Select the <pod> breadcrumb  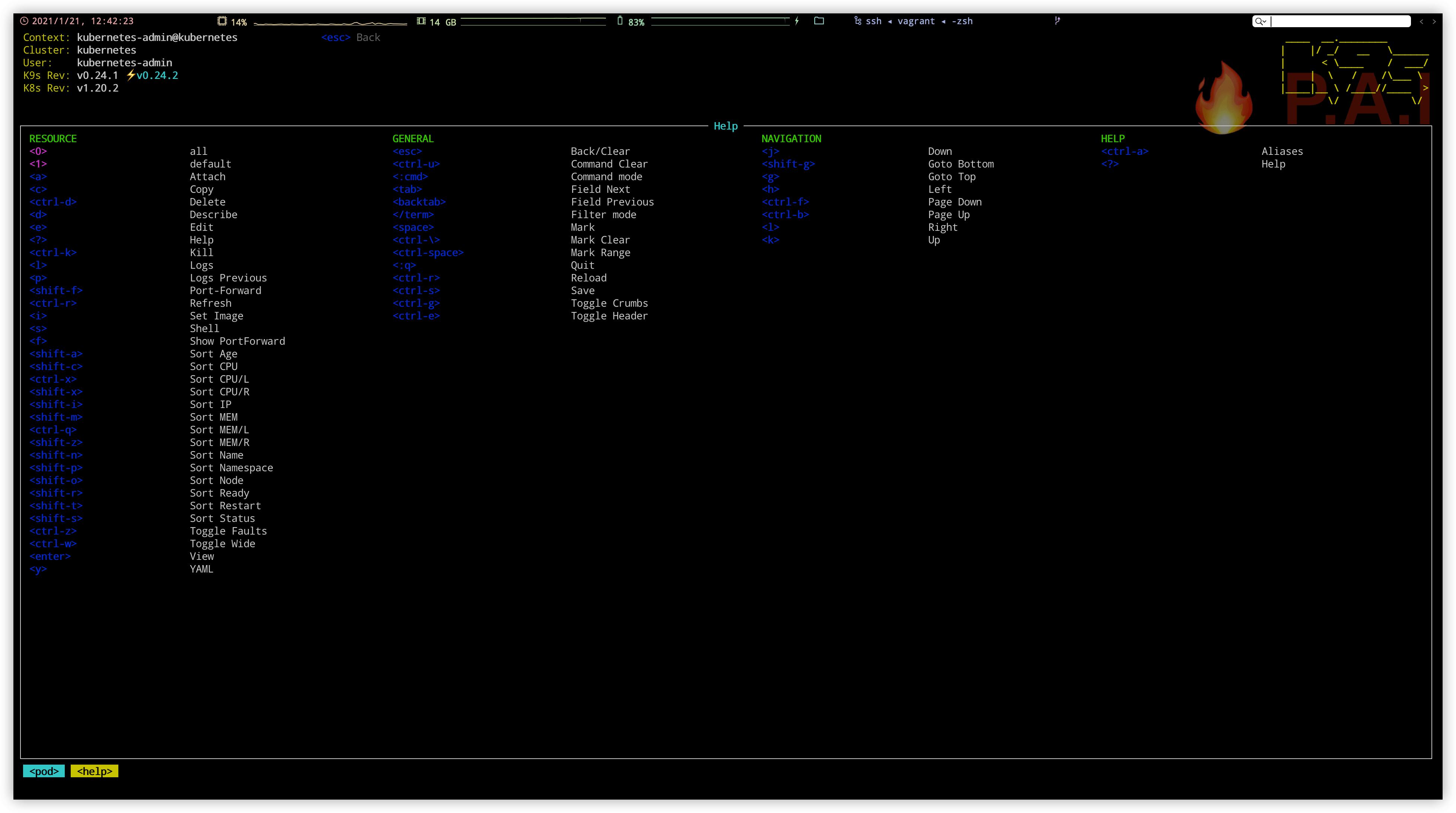[44, 771]
